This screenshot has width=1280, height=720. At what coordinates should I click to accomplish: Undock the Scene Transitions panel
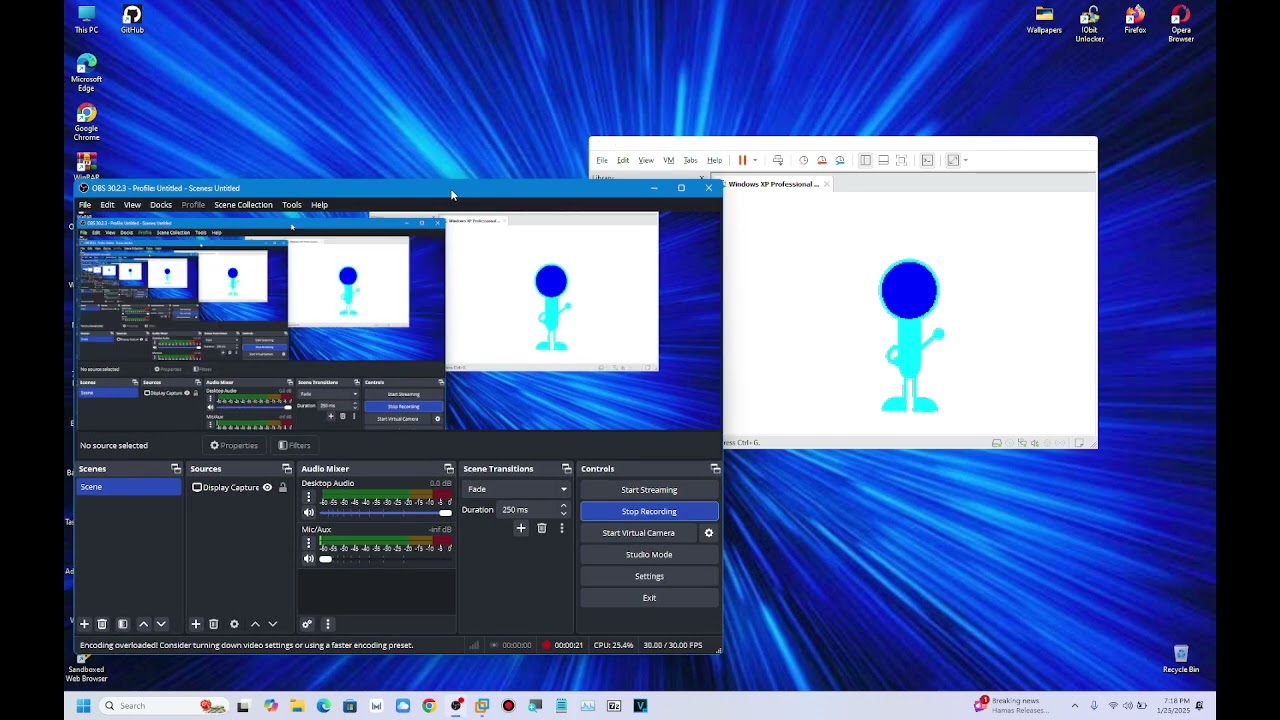pyautogui.click(x=566, y=469)
